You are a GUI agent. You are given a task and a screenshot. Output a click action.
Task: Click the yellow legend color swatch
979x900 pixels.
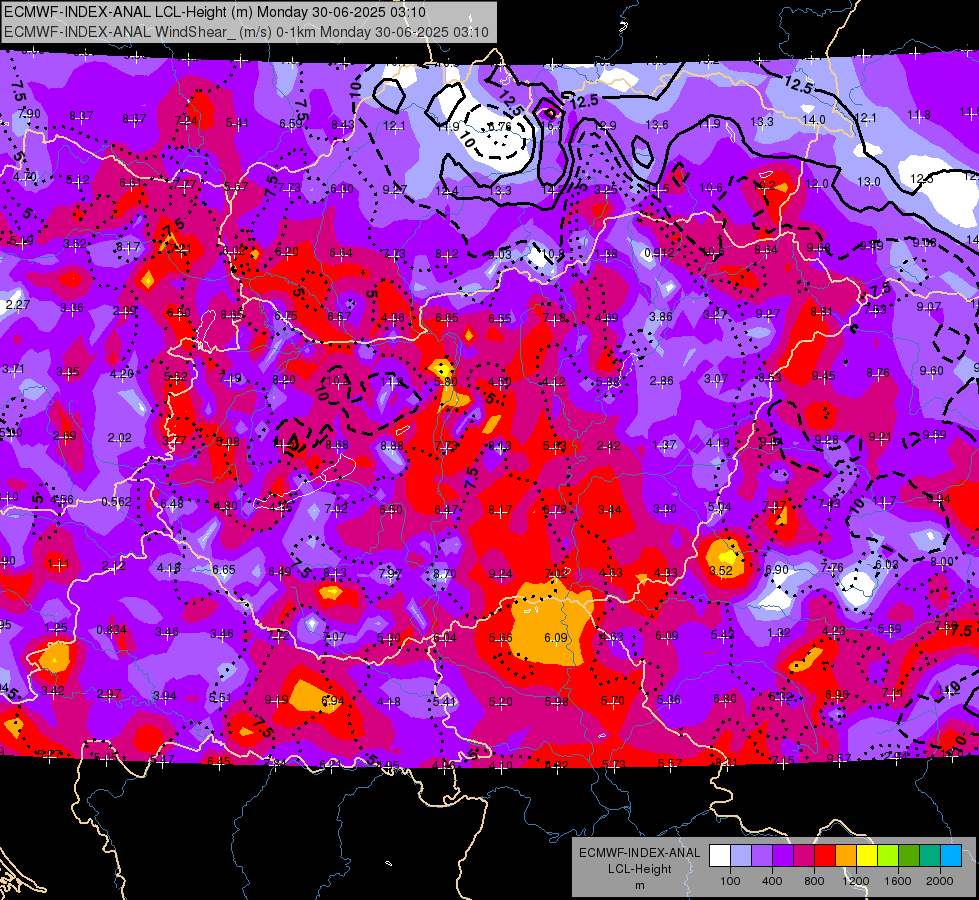(x=867, y=856)
